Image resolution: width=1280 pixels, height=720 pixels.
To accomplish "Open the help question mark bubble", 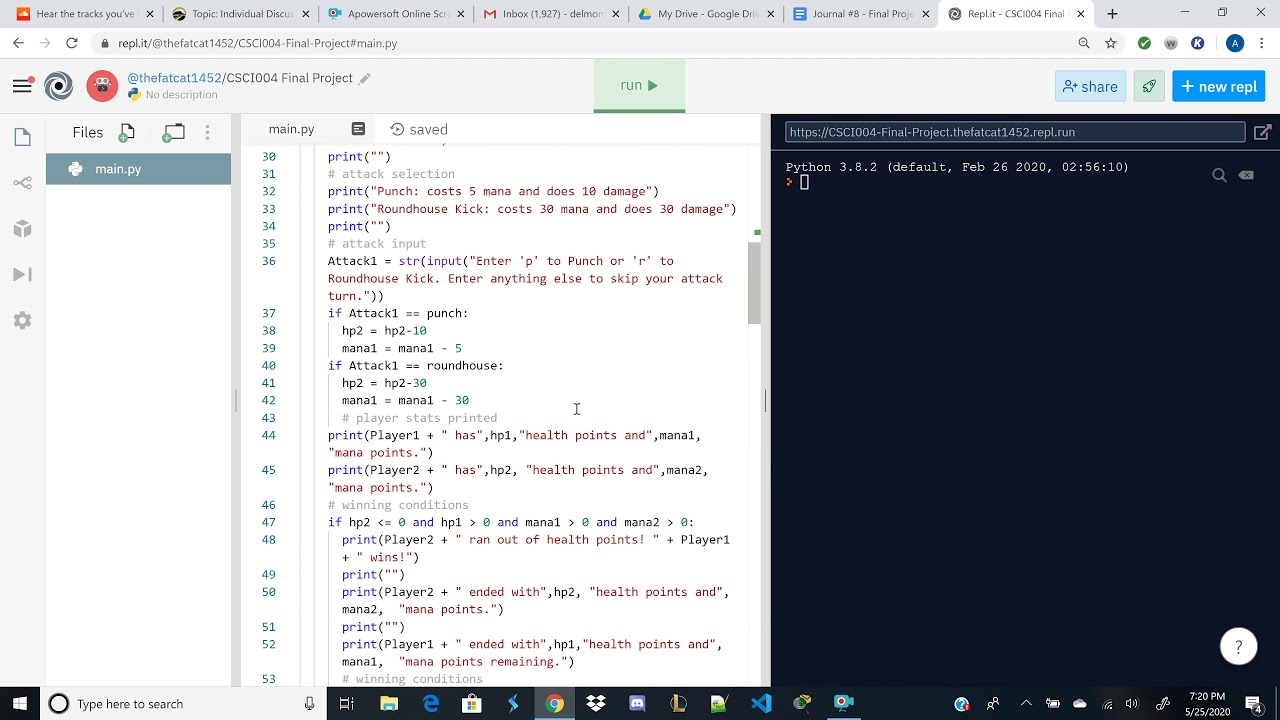I will 1238,647.
